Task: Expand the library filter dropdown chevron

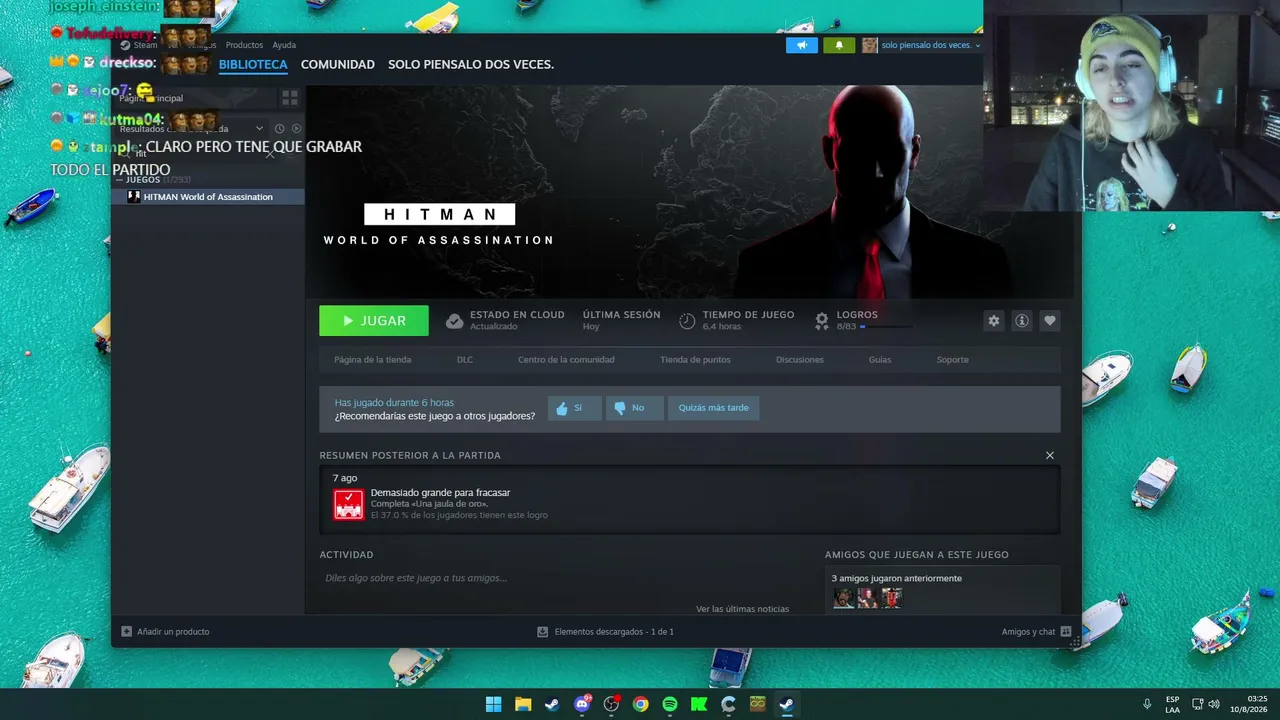Action: [x=259, y=128]
